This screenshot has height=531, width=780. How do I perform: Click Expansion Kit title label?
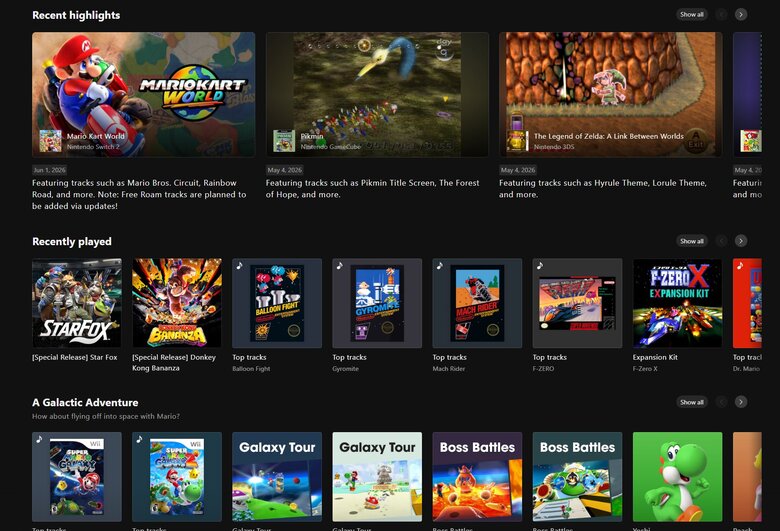click(655, 357)
